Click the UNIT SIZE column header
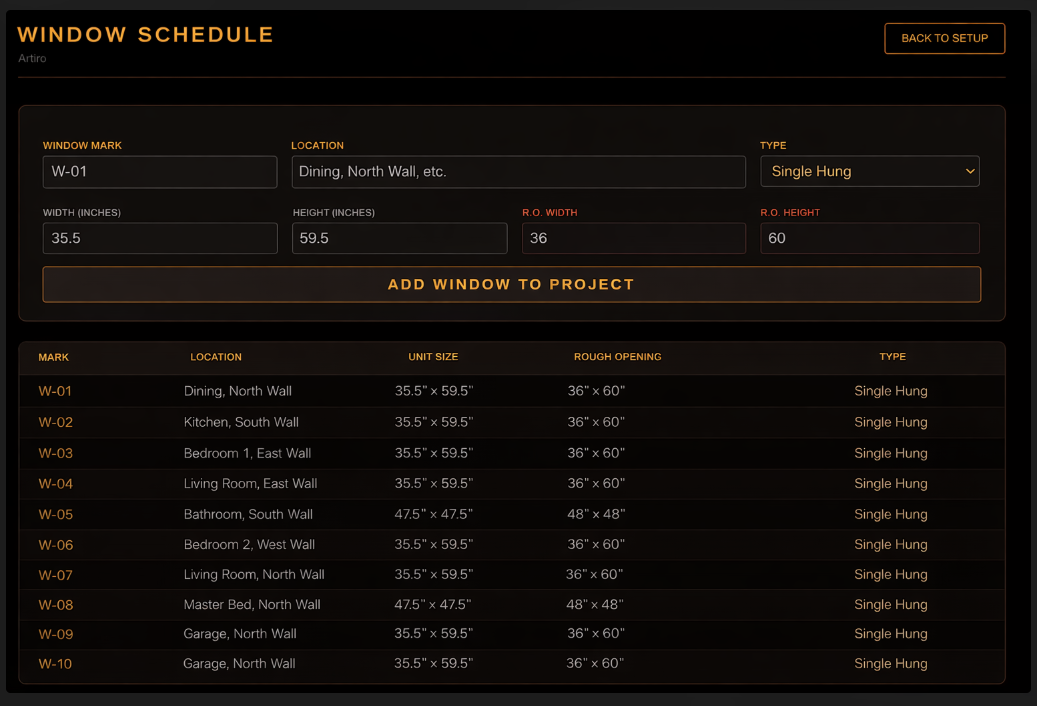Screen dimensions: 1037x706 coord(433,357)
